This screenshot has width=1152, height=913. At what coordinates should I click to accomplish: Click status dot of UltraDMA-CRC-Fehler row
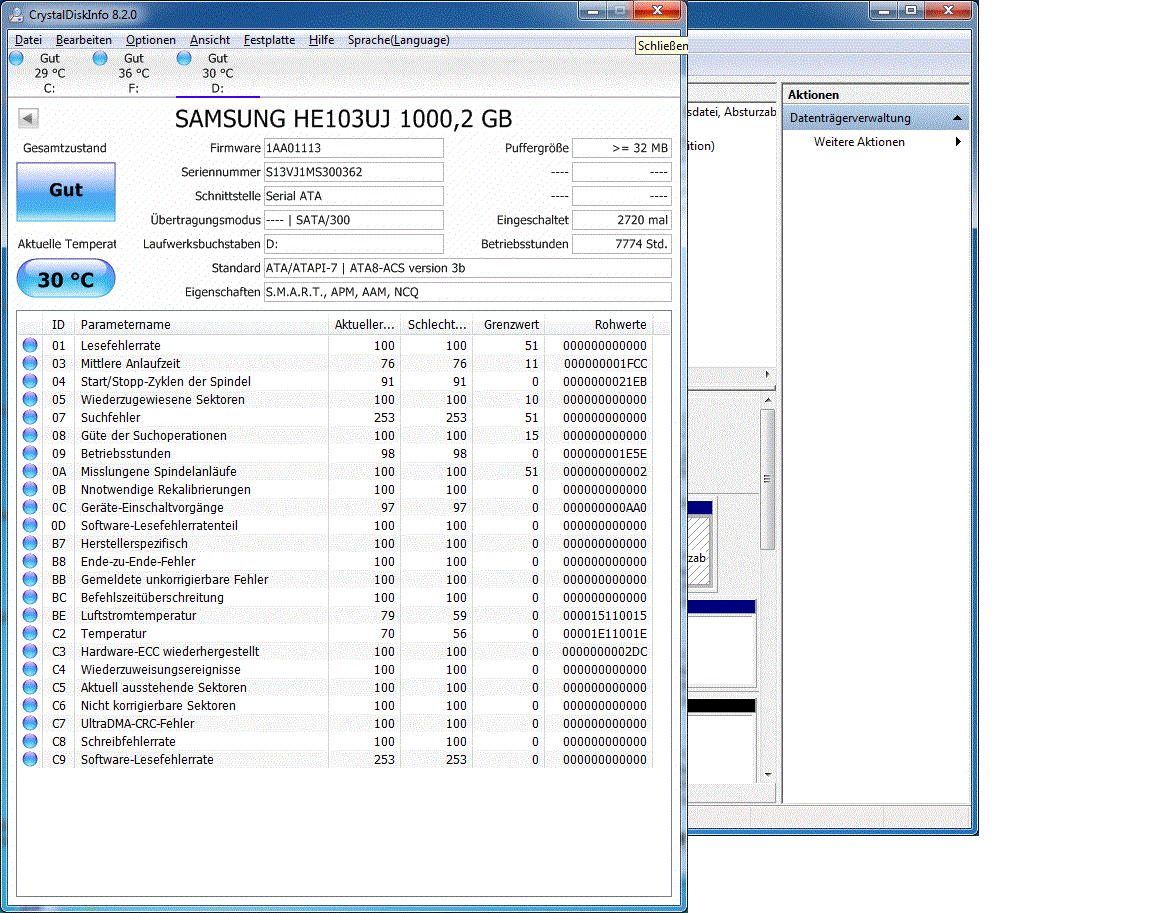(30, 723)
